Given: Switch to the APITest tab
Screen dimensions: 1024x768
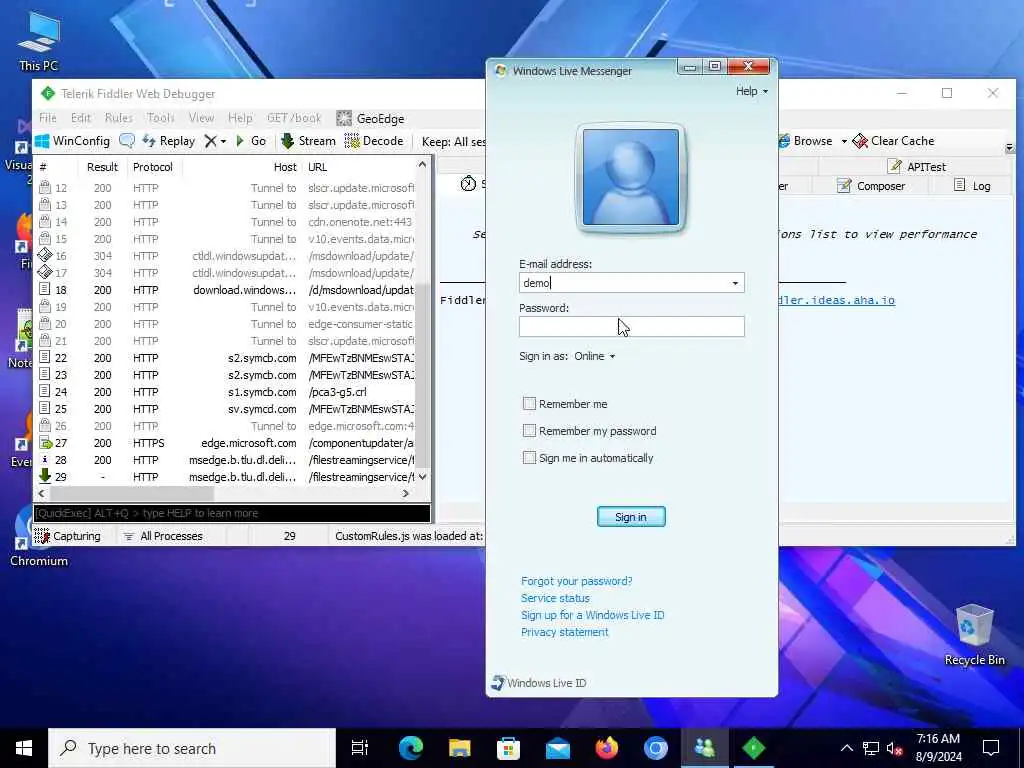Looking at the screenshot, I should click(917, 167).
